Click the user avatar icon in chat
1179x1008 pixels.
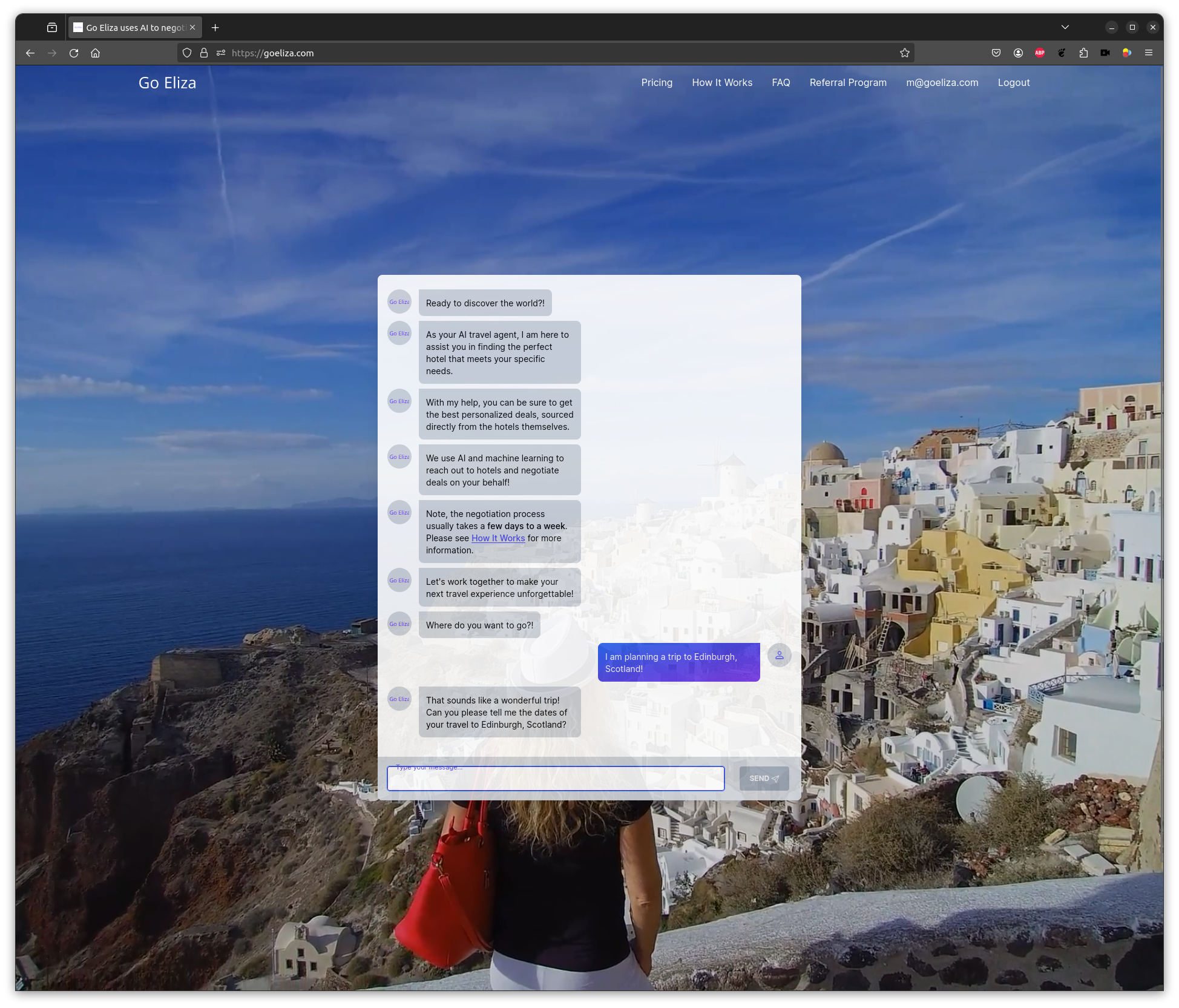(780, 655)
